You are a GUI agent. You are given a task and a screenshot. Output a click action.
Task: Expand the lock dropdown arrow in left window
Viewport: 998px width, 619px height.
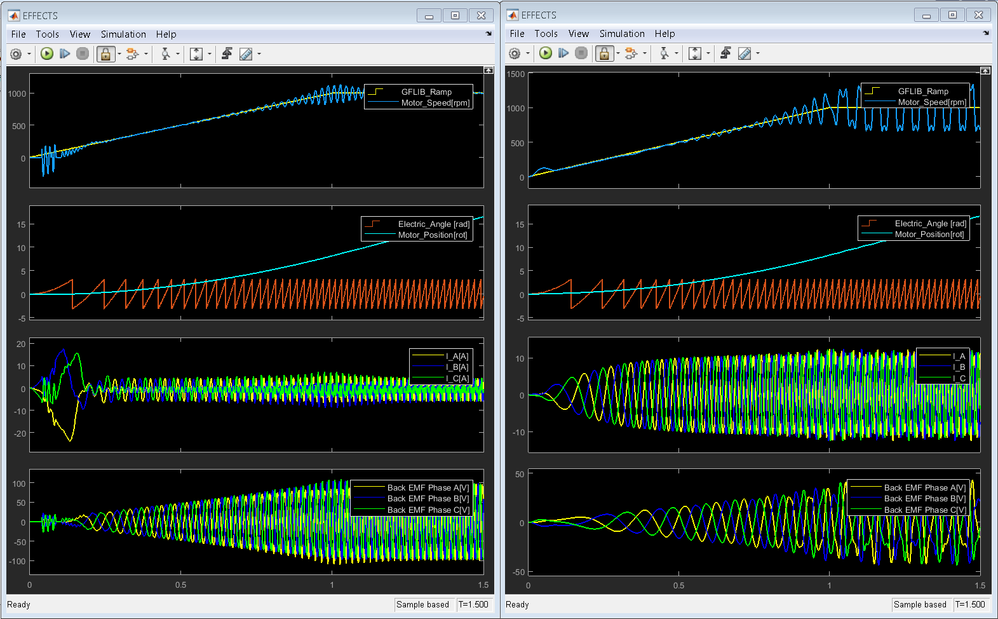click(118, 54)
